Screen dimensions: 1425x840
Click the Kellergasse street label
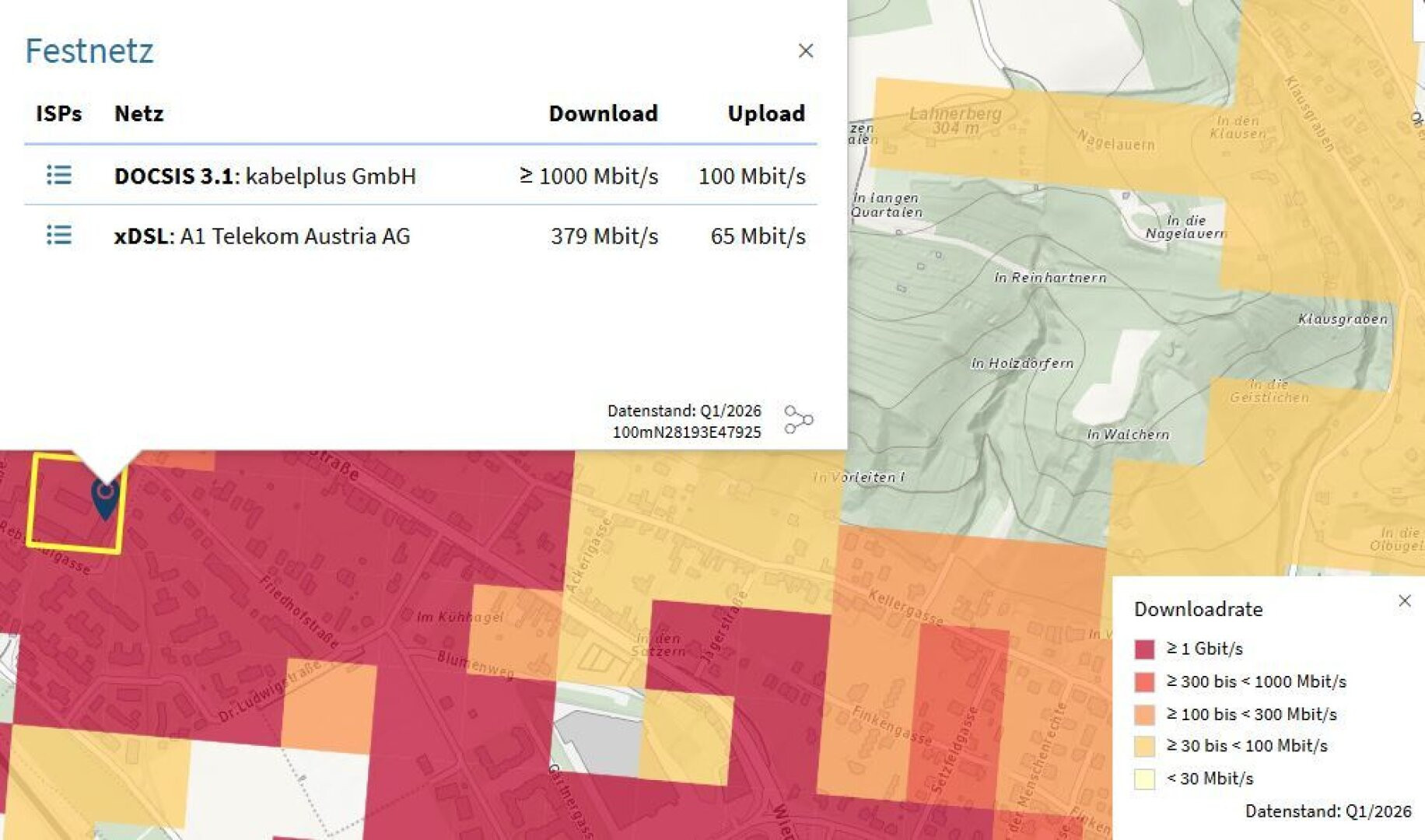(x=905, y=607)
